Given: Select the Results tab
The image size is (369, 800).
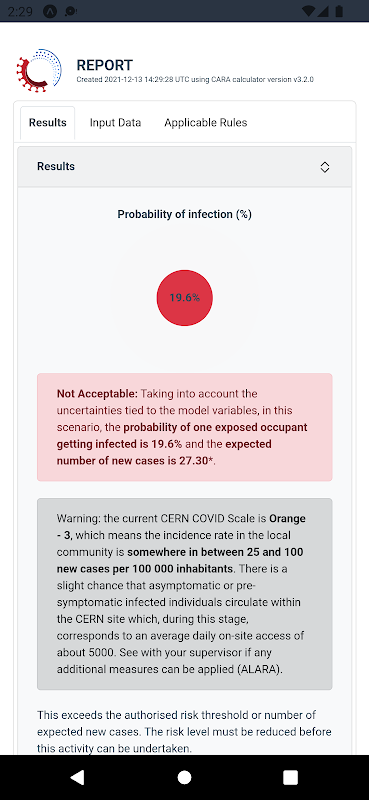Looking at the screenshot, I should coord(47,123).
